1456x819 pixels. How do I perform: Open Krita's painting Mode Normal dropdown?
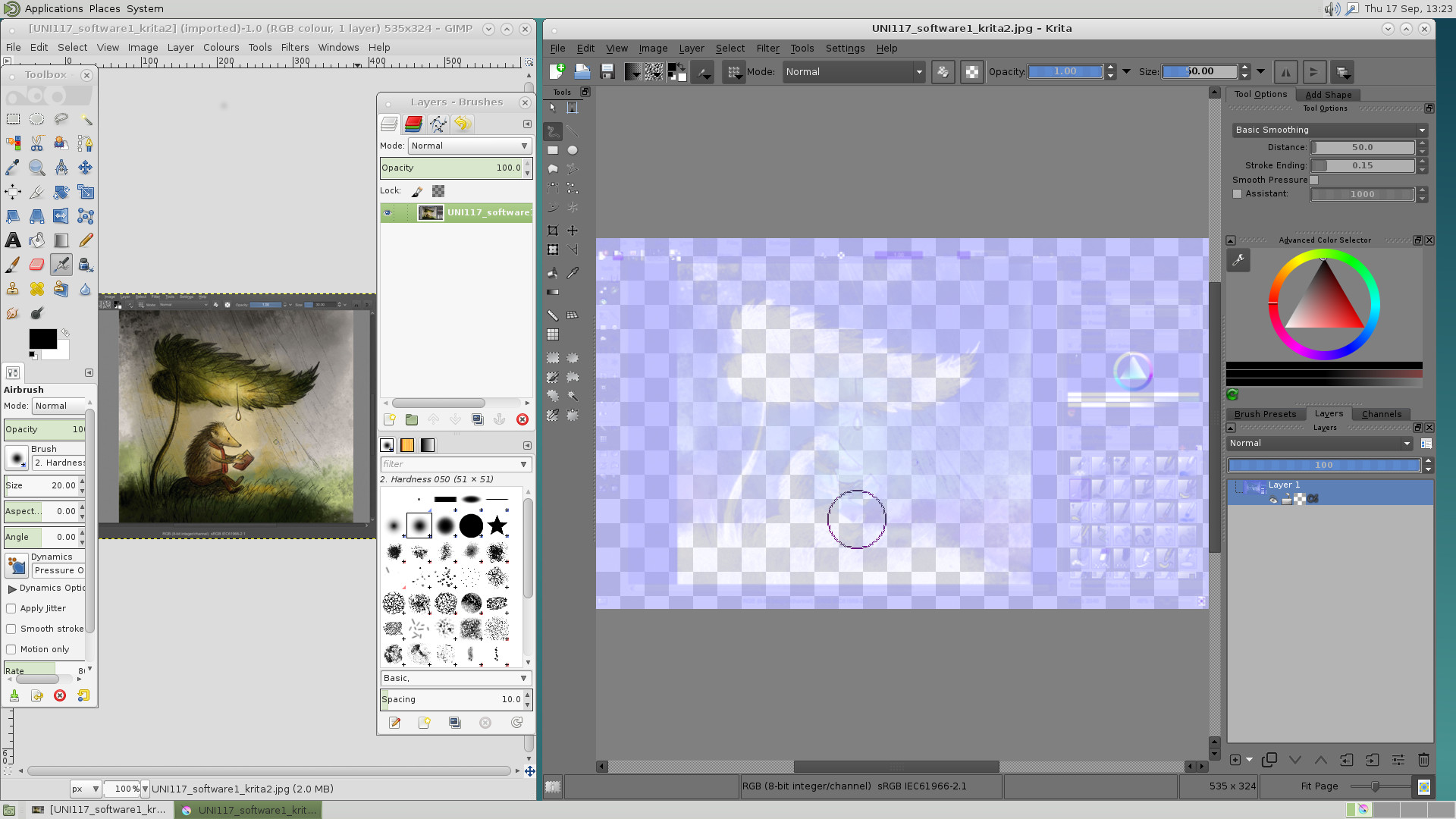tap(853, 72)
